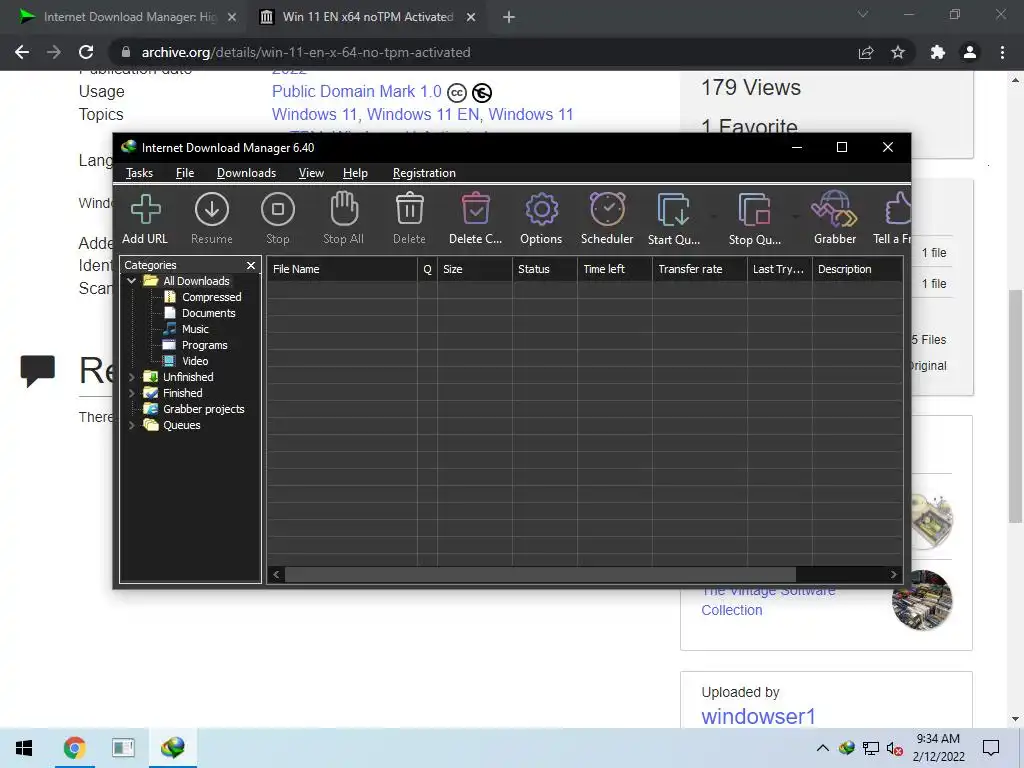
Task: Expand the Finished tree node
Action: pyautogui.click(x=132, y=393)
